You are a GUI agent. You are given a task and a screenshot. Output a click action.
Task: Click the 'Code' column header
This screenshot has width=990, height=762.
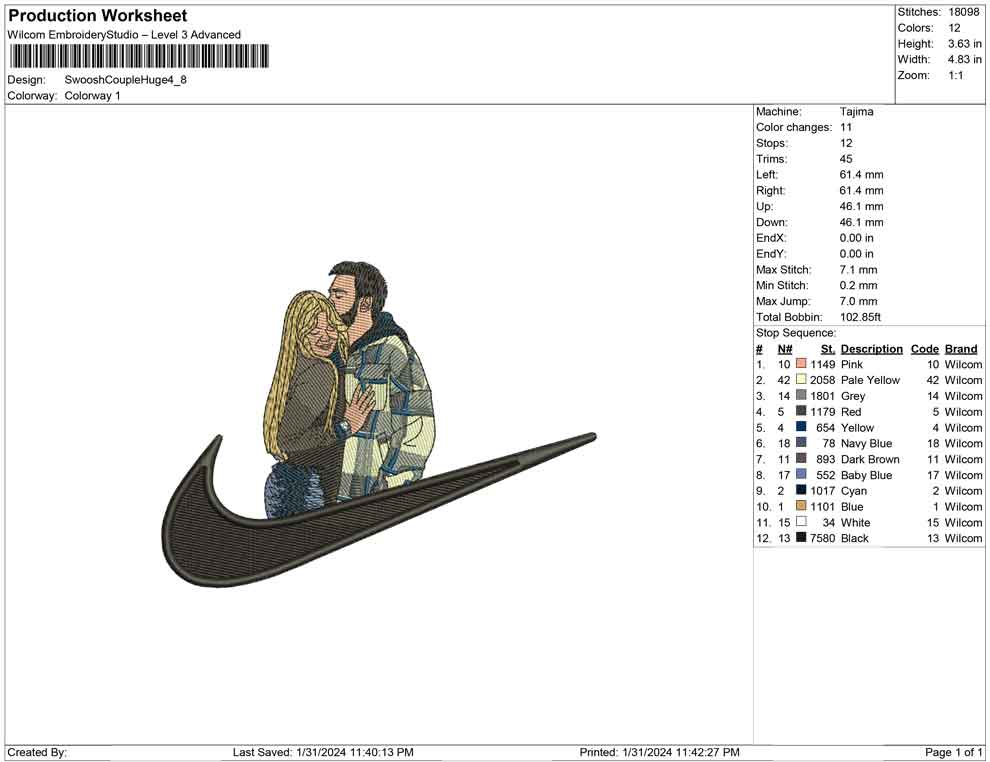click(924, 349)
